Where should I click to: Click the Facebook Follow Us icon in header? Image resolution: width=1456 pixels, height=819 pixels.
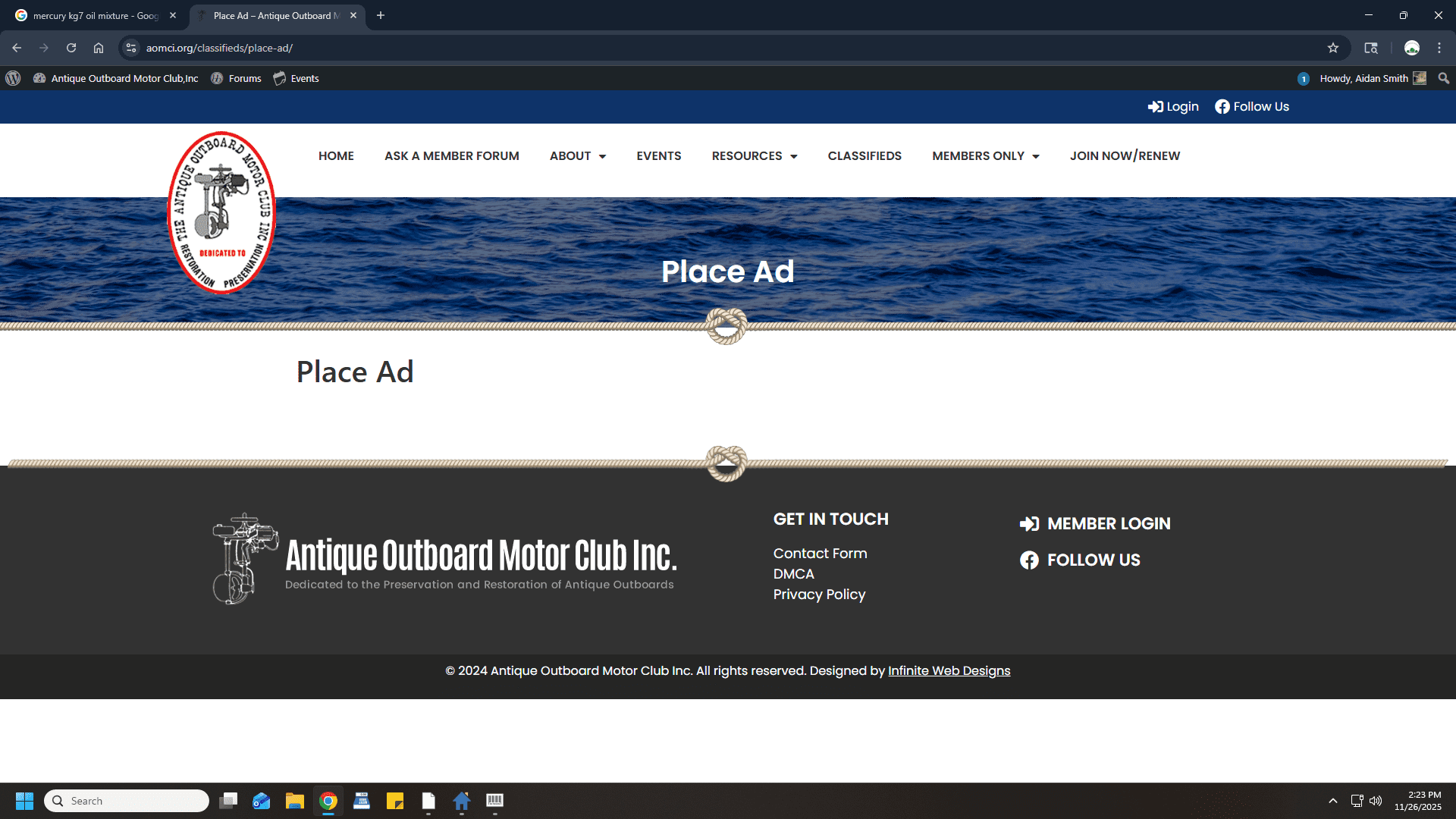(1222, 107)
